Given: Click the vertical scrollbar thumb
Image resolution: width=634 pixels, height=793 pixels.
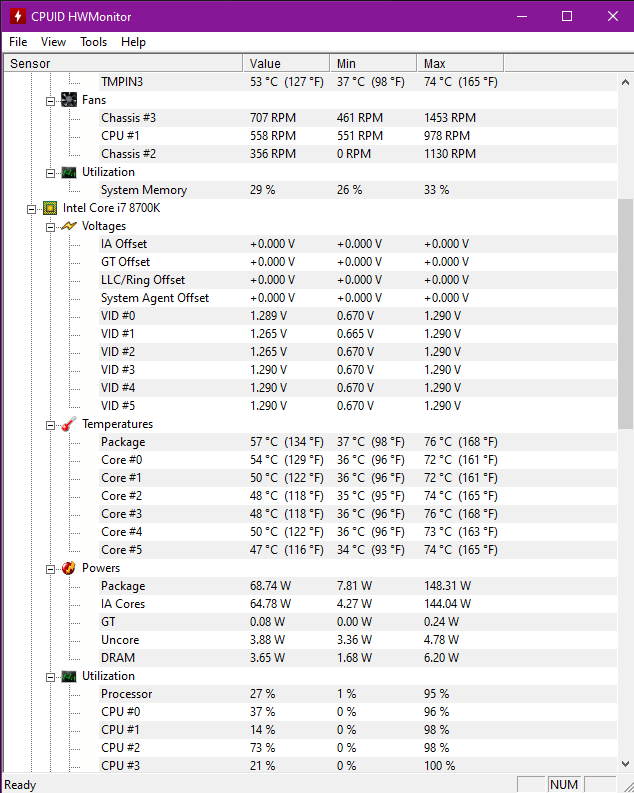Looking at the screenshot, I should 625,312.
